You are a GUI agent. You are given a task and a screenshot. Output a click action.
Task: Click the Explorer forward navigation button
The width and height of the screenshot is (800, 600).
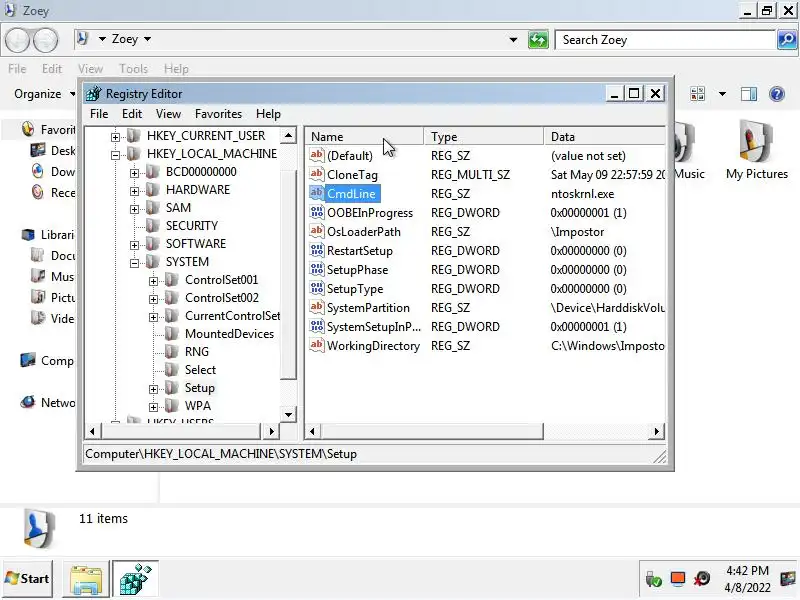(x=45, y=39)
